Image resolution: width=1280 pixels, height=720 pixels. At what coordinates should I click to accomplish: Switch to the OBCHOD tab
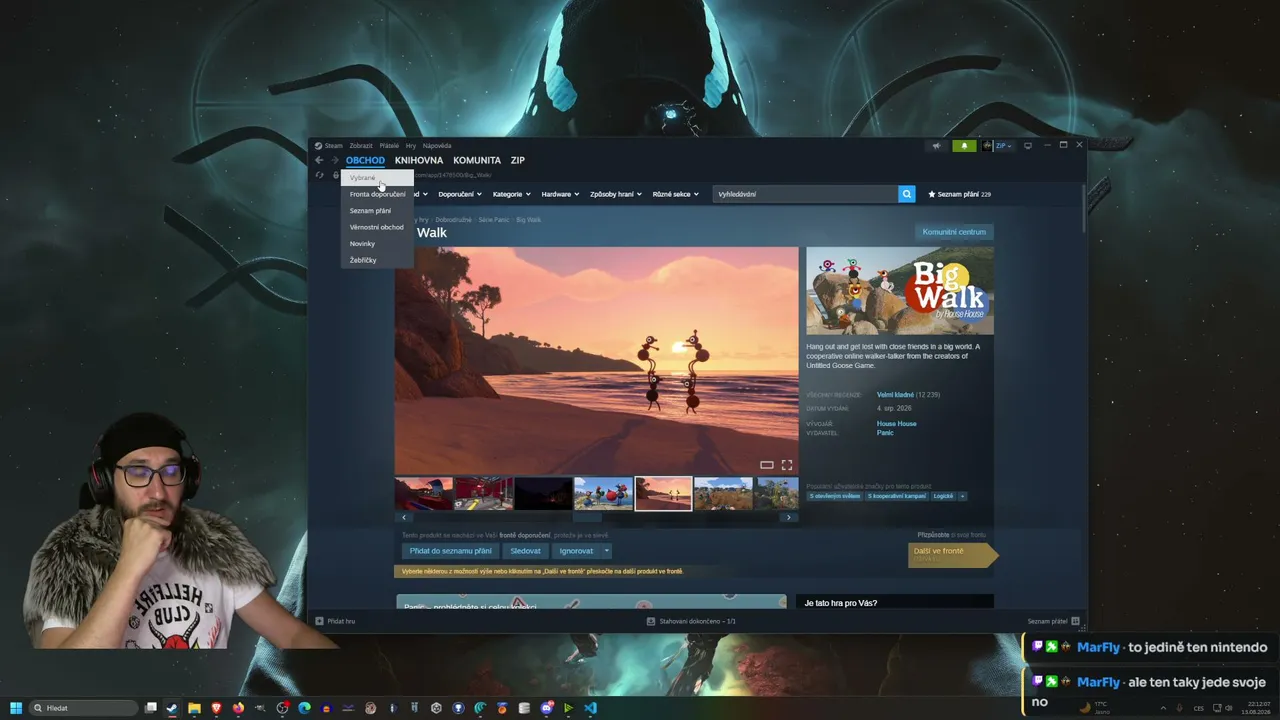pyautogui.click(x=365, y=160)
